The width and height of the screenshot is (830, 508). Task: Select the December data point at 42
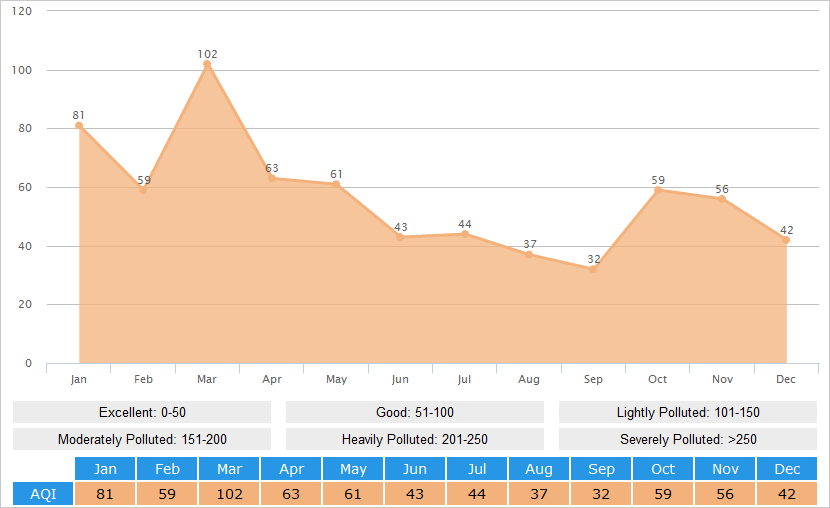[x=786, y=240]
